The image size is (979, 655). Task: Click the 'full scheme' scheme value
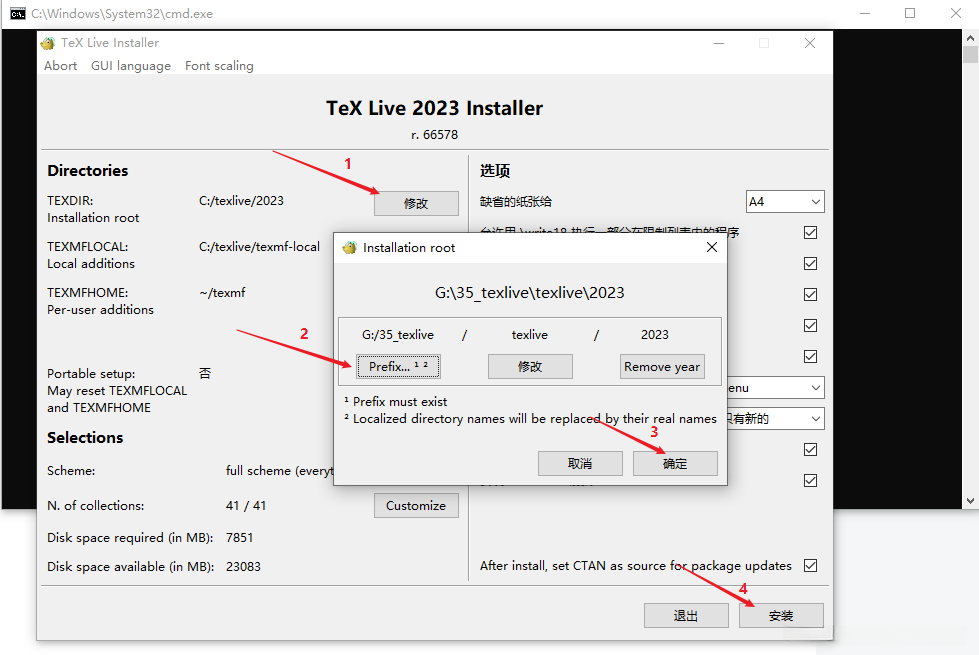[x=279, y=471]
